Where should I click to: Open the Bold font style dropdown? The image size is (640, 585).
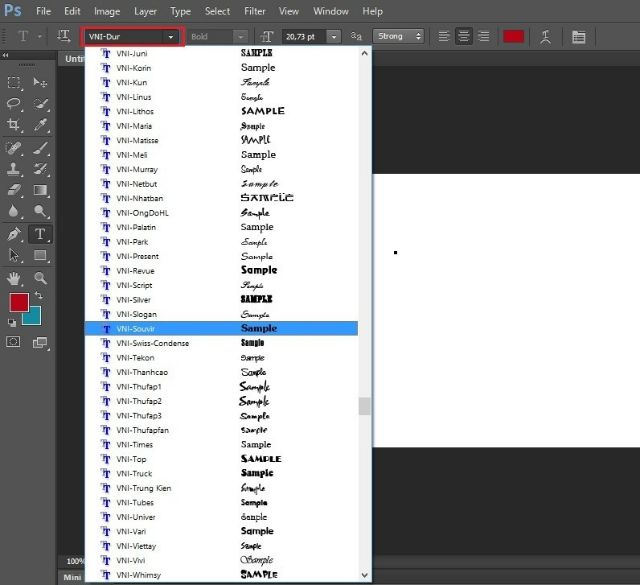click(241, 37)
